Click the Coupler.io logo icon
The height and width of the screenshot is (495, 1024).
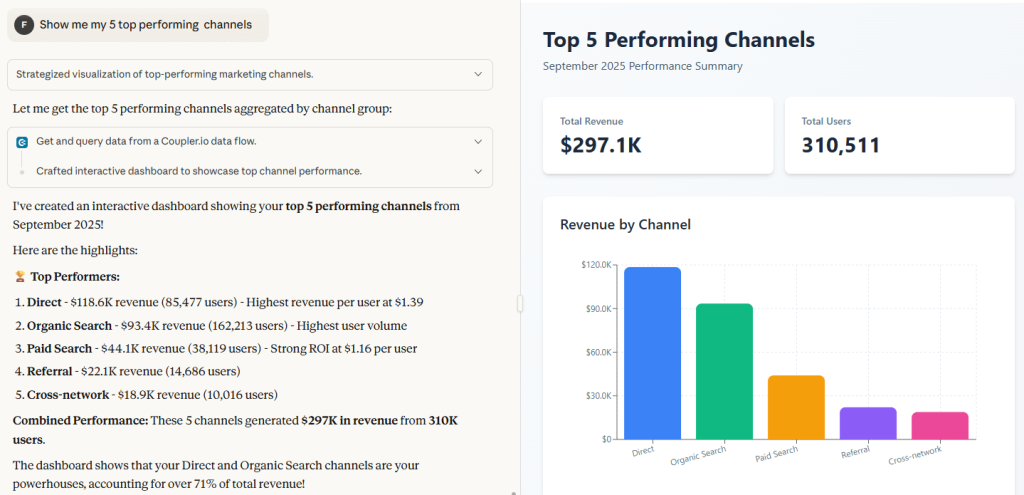coord(22,142)
